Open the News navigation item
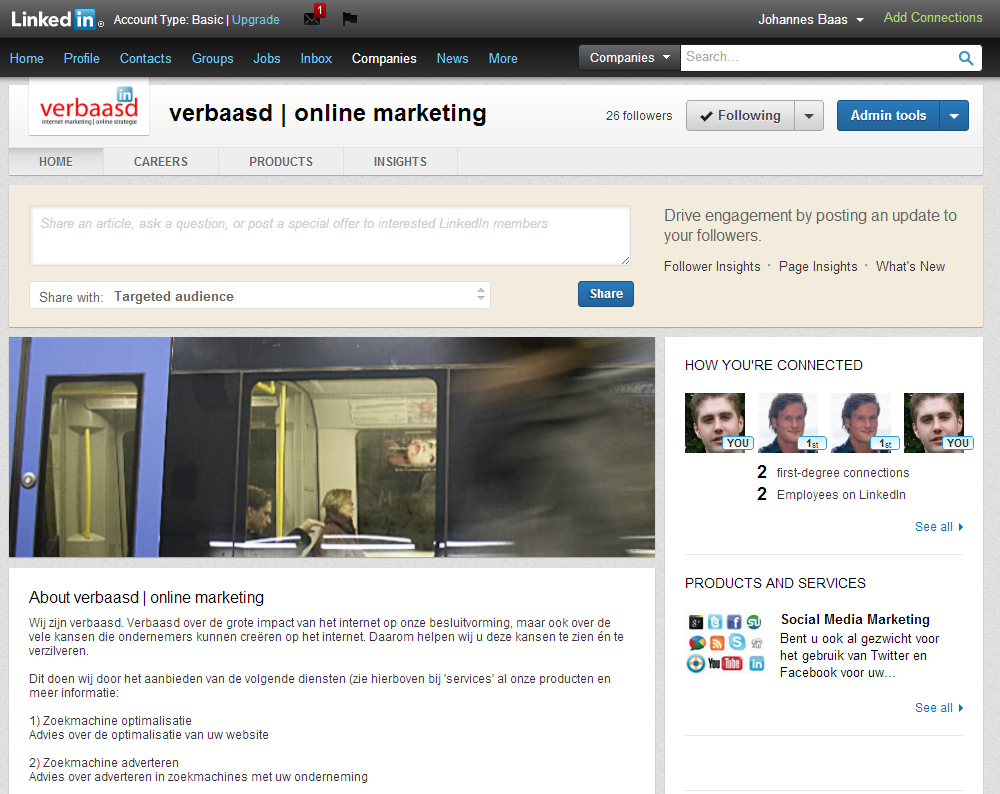Screen dimensions: 1000x794 [452, 59]
